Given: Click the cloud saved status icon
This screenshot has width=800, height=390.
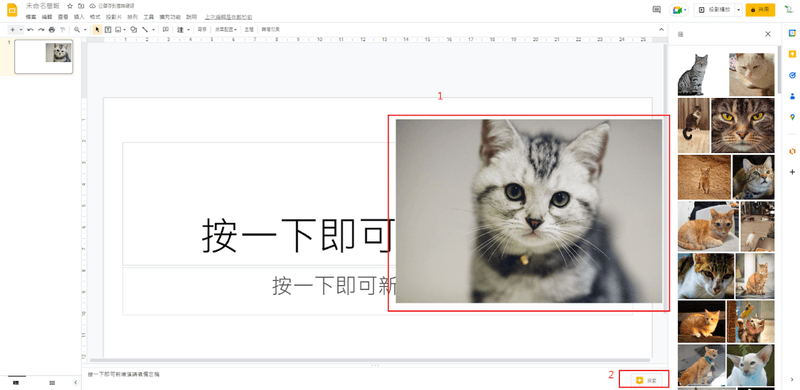Looking at the screenshot, I should pos(92,6).
